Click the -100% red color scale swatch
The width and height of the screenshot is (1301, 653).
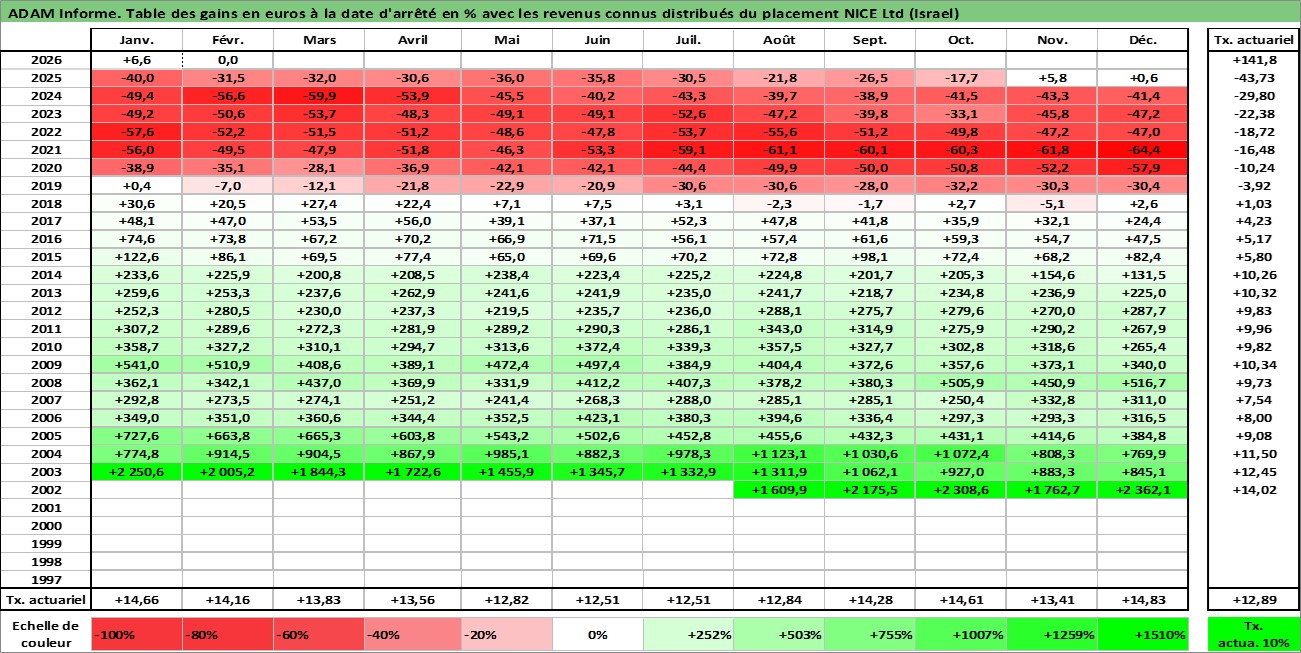pyautogui.click(x=136, y=634)
